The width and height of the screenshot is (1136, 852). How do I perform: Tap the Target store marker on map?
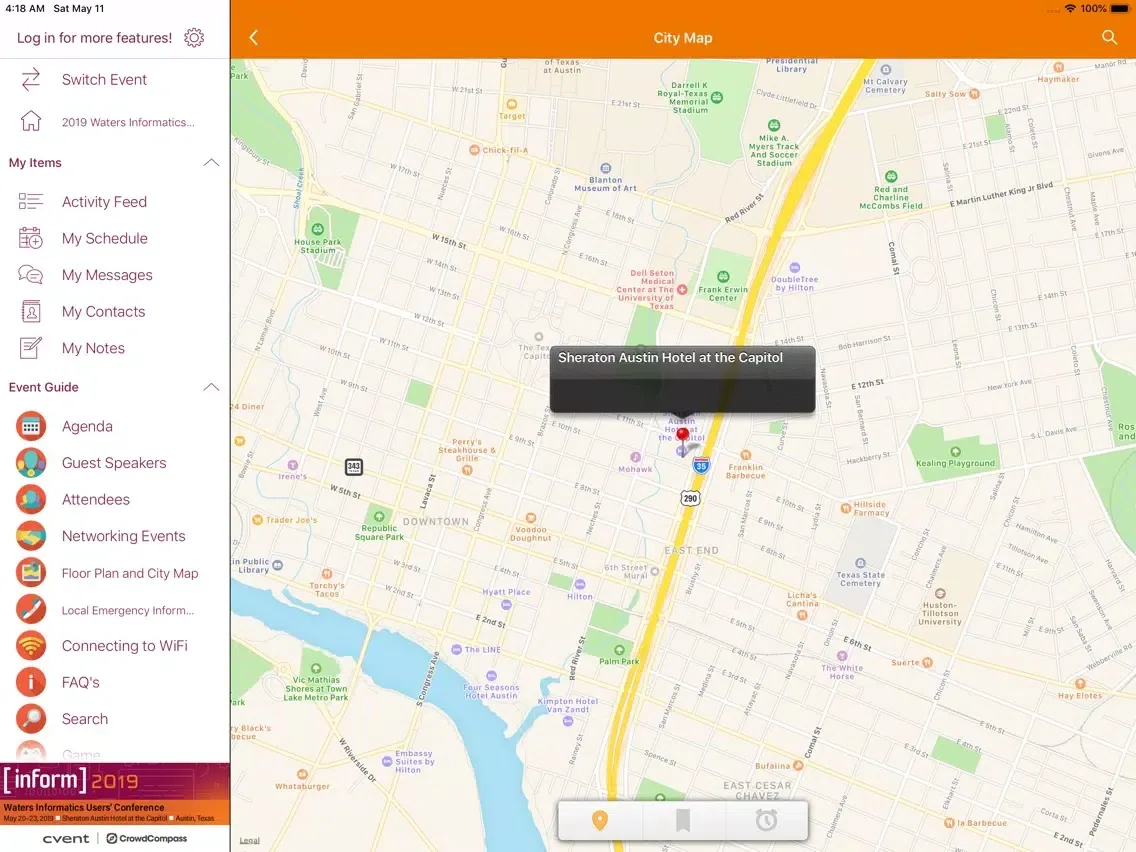click(511, 104)
